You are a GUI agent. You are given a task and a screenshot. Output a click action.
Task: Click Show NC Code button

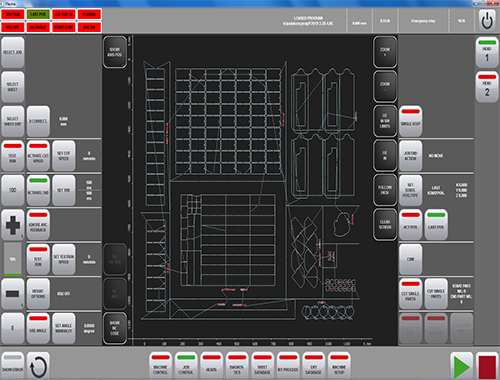[115, 328]
